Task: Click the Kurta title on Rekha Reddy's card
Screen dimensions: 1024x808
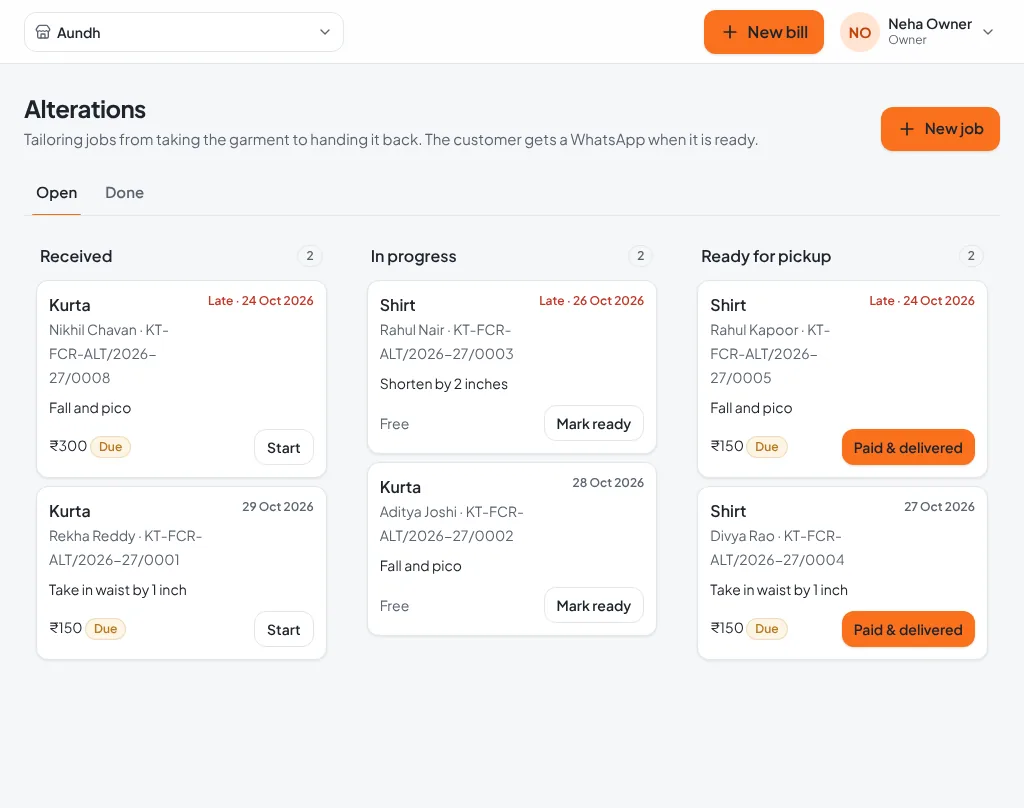Action: point(70,511)
